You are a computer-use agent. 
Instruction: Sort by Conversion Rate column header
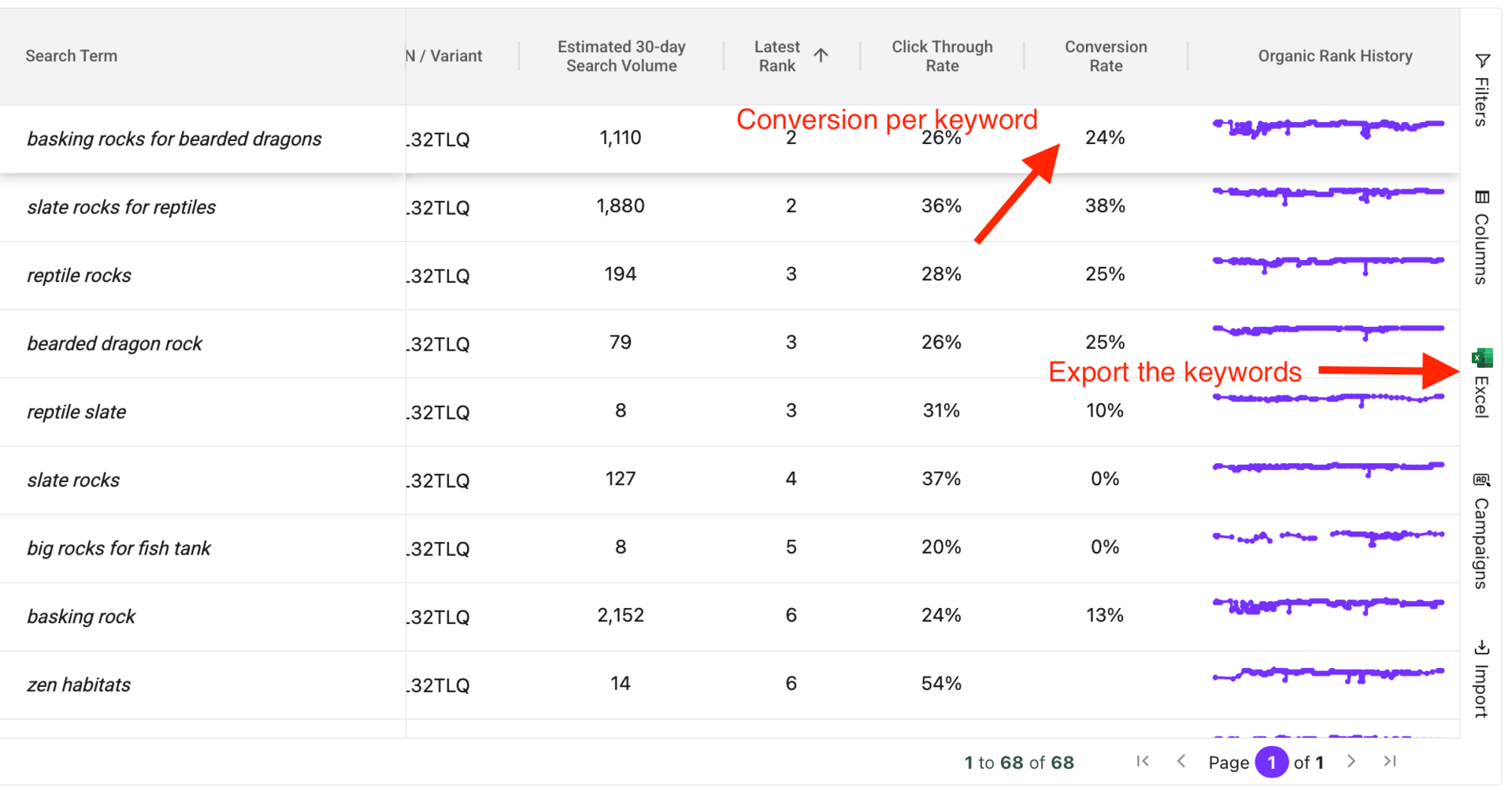[x=1106, y=56]
